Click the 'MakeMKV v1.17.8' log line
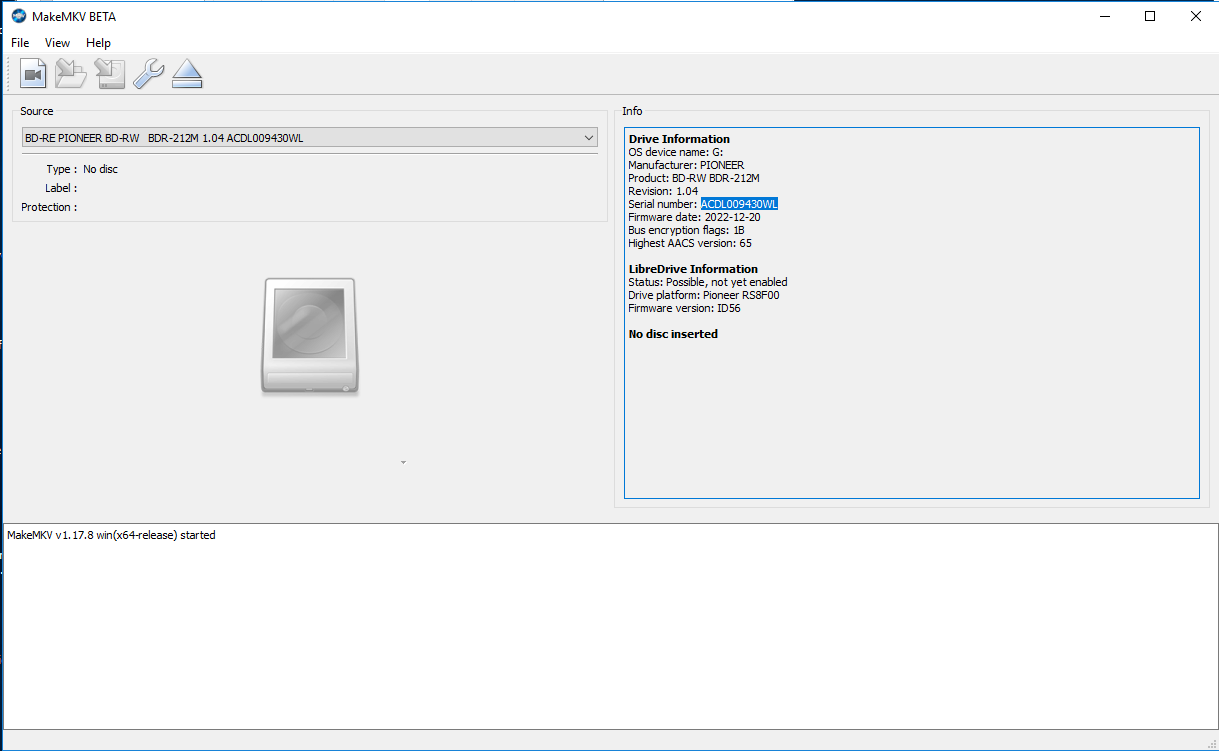The width and height of the screenshot is (1219, 751). pyautogui.click(x=111, y=535)
